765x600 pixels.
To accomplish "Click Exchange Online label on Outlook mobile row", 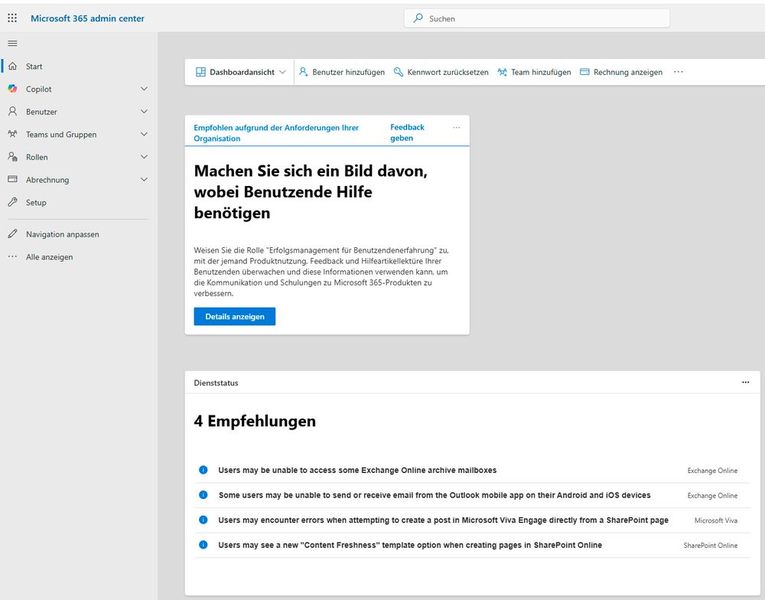I will [712, 496].
